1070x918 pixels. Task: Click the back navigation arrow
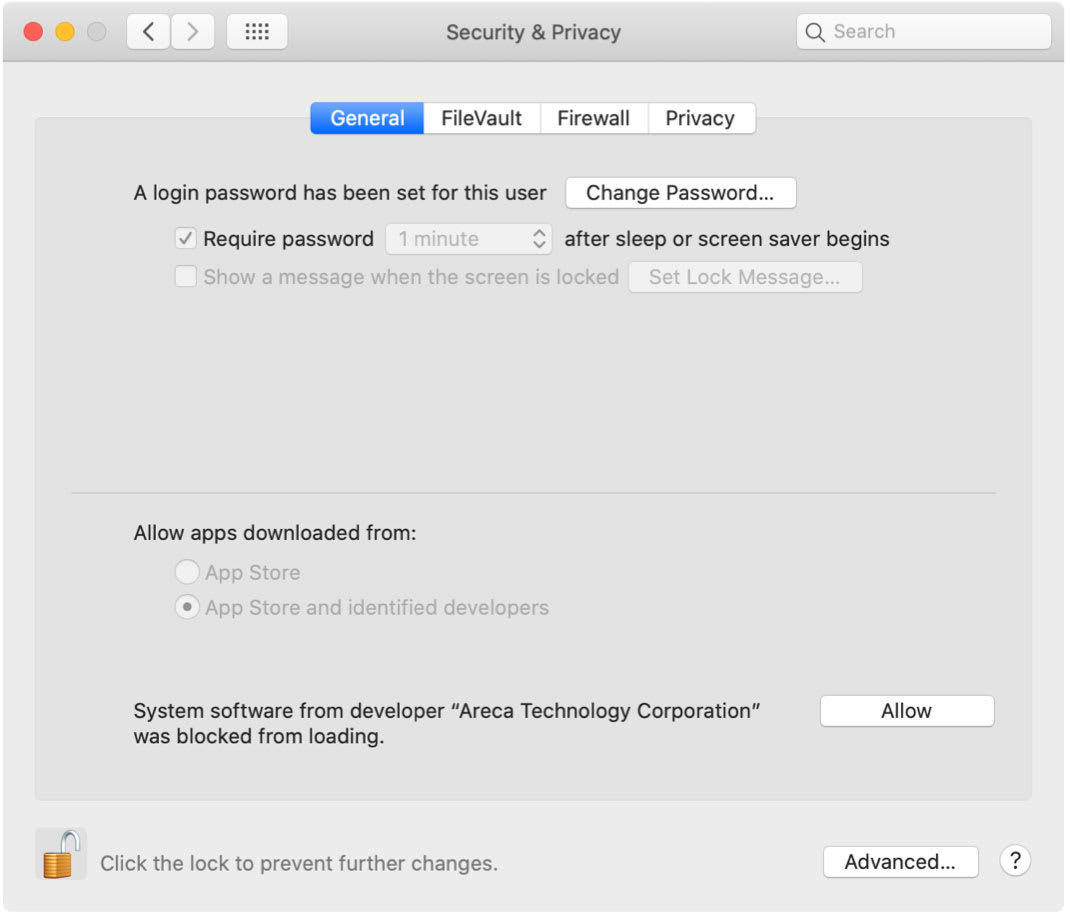pyautogui.click(x=147, y=31)
